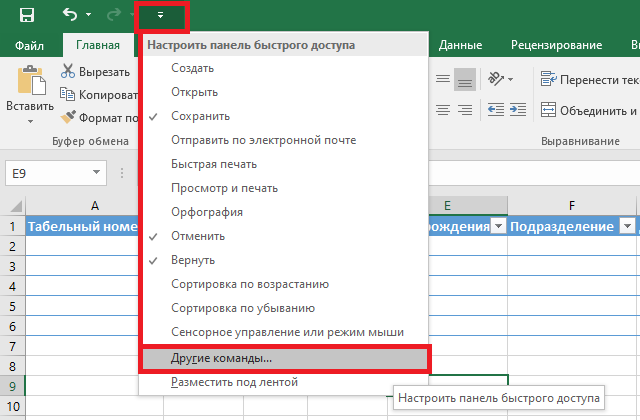Image resolution: width=640 pixels, height=420 pixels.
Task: Switch to the Главная tab
Action: 98,45
